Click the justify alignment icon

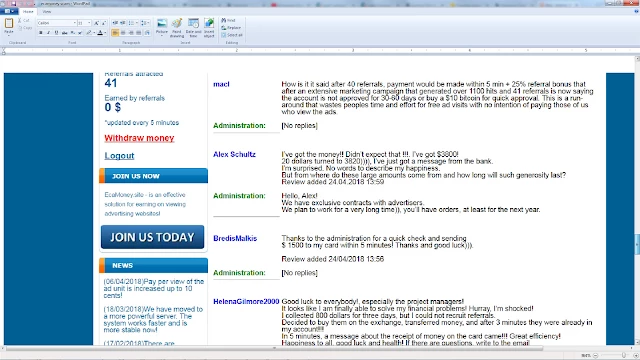point(138,33)
